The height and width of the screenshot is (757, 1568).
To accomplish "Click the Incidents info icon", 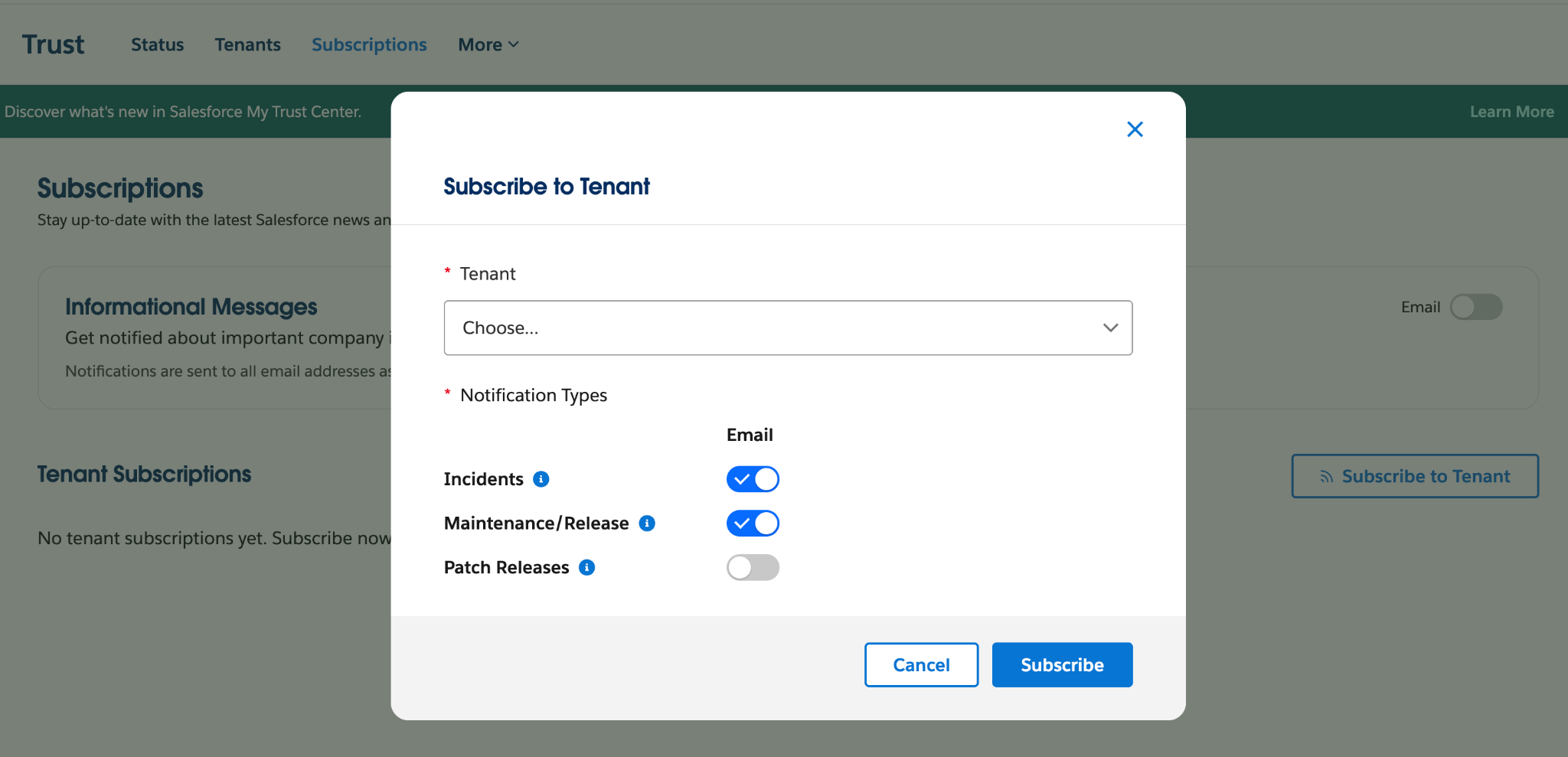I will [541, 479].
